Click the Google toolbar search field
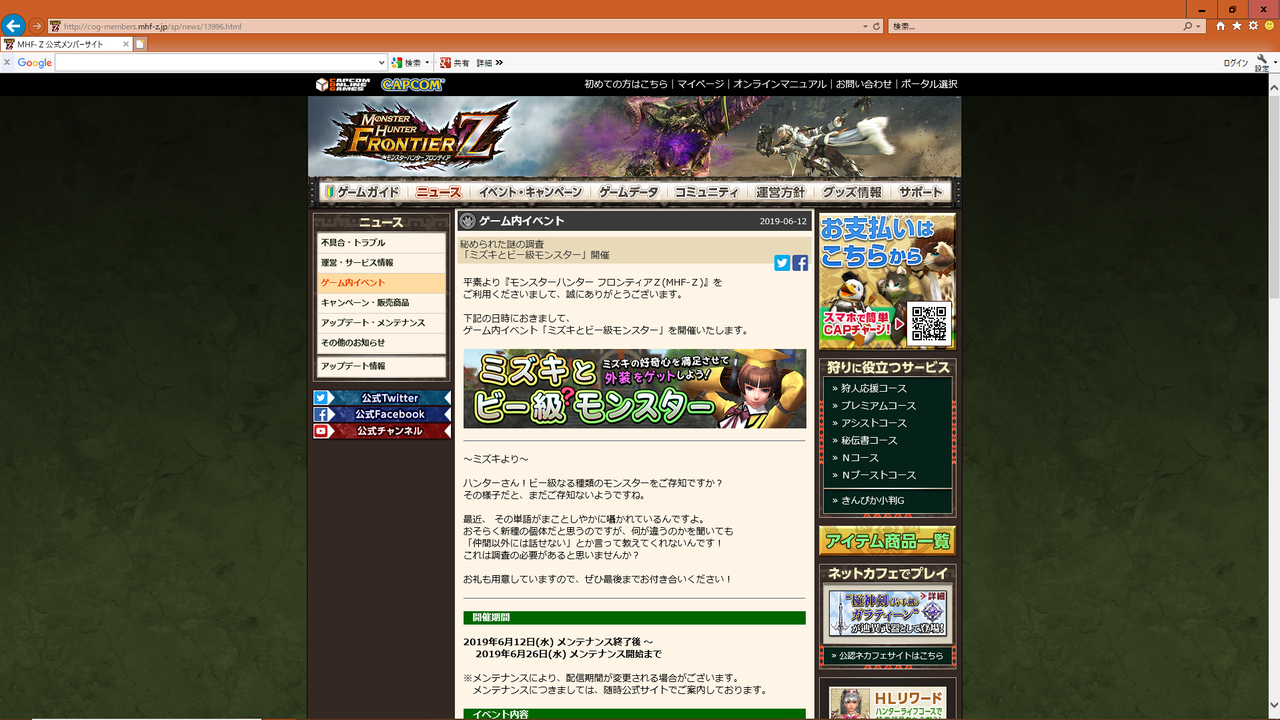 coord(215,62)
